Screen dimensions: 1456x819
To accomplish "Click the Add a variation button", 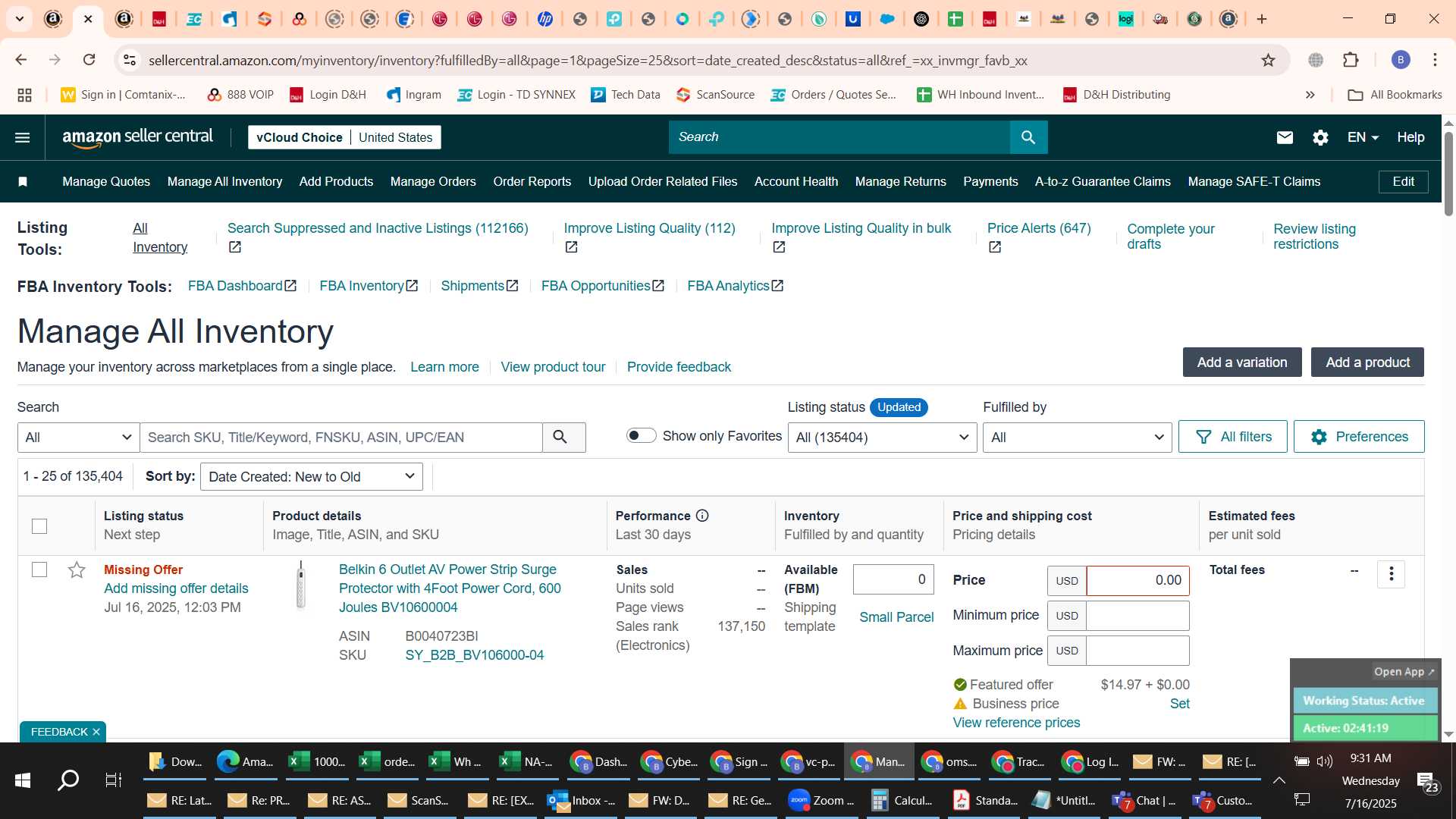I will pos(1242,362).
